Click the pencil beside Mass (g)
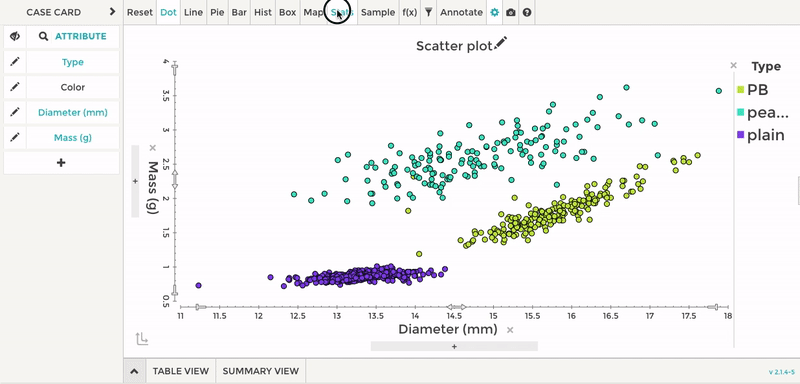Viewport: 800px width, 384px height. tap(15, 137)
